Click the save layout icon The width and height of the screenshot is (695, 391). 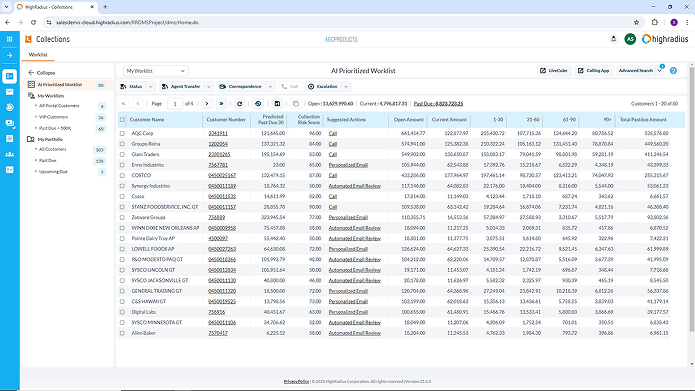point(277,104)
